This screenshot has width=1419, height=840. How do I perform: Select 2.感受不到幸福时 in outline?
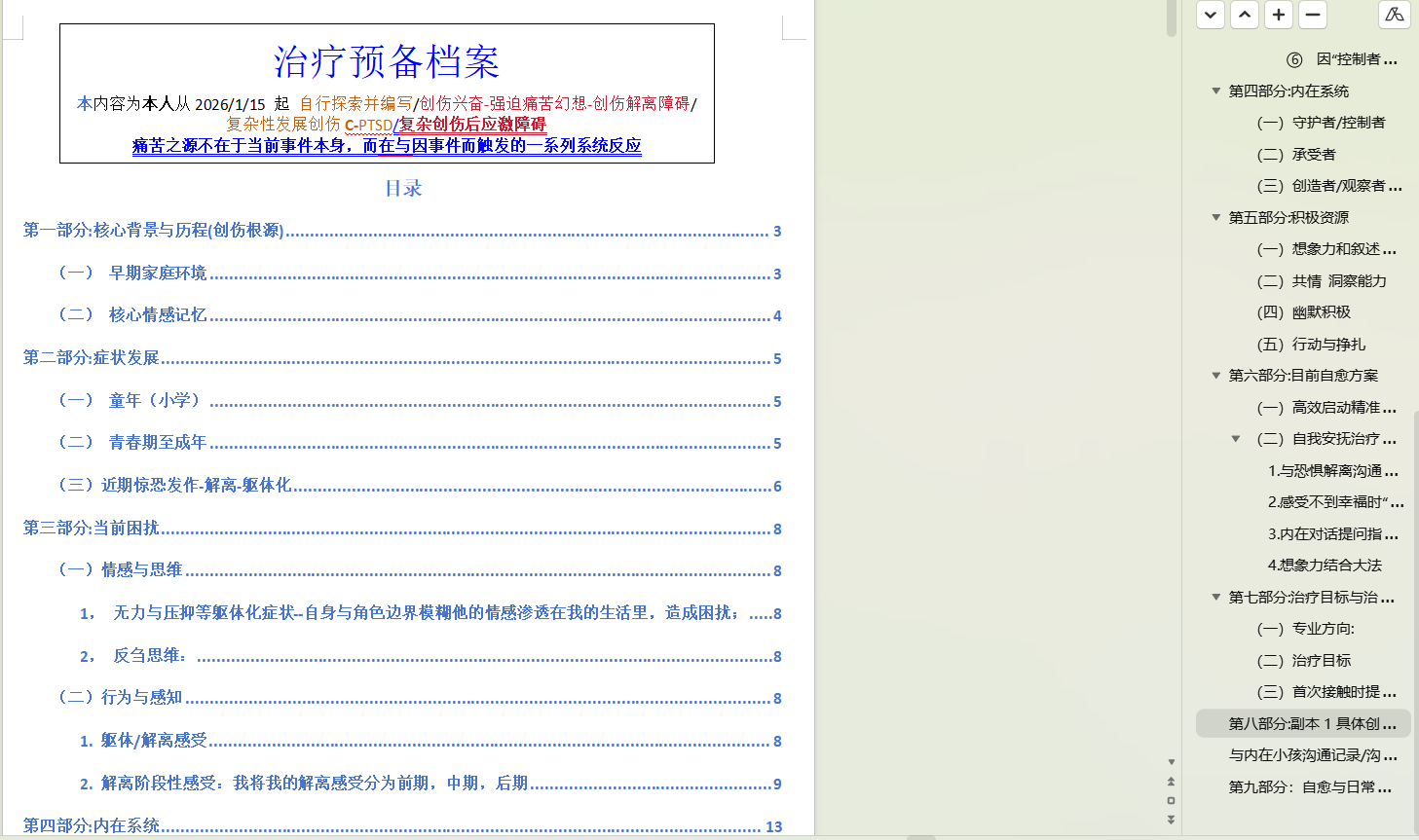coord(1335,502)
